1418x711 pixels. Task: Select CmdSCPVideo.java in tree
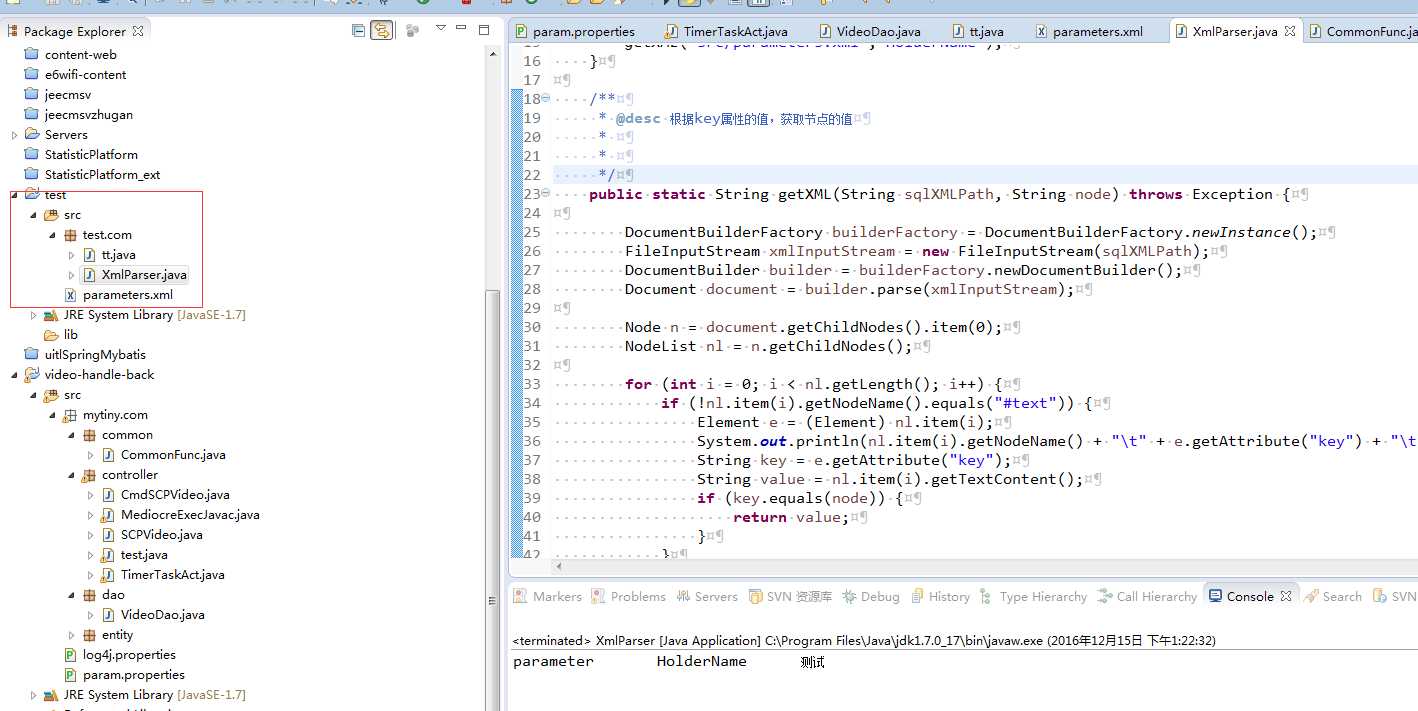coord(175,495)
